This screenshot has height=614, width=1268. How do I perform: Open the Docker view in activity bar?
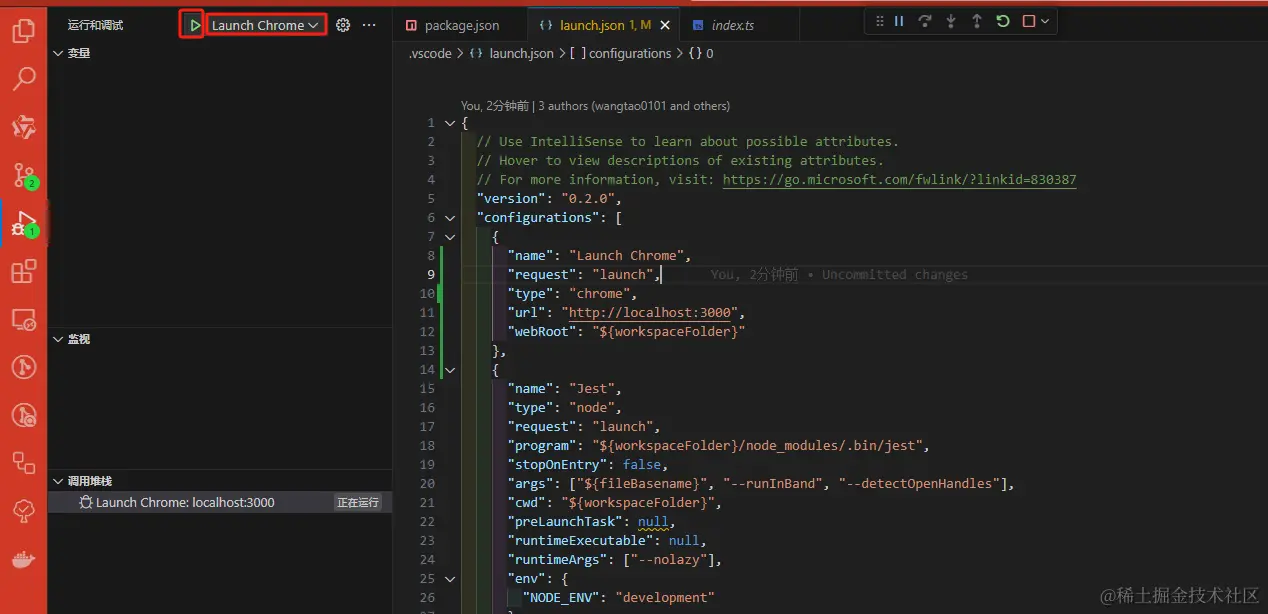23,558
